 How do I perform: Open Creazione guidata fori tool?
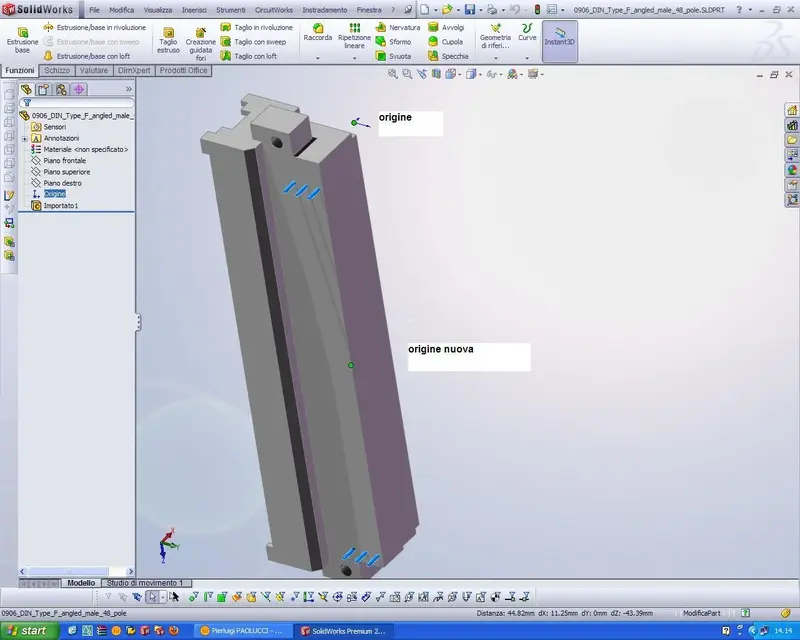tap(201, 44)
